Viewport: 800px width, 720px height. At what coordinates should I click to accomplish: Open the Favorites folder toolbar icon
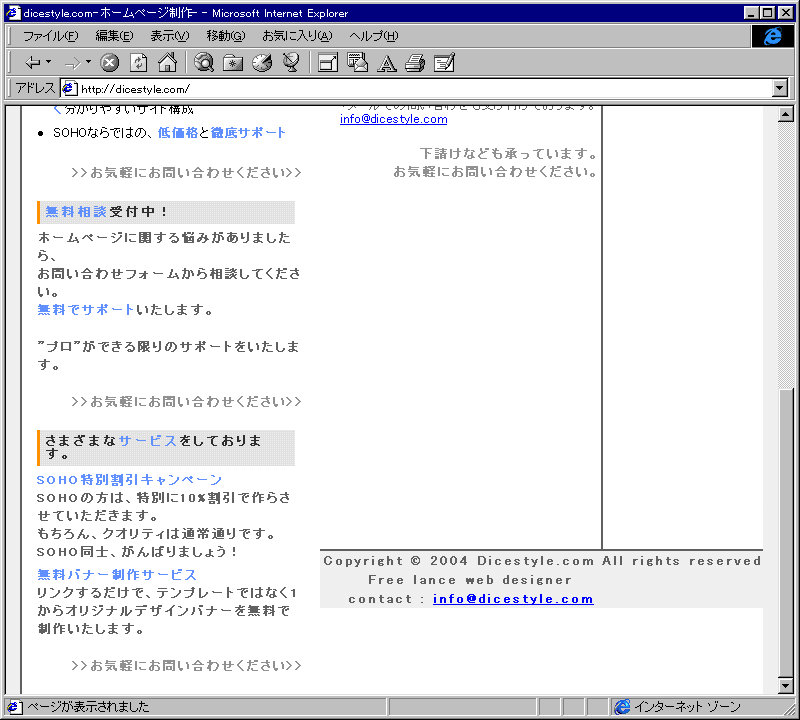coord(233,63)
